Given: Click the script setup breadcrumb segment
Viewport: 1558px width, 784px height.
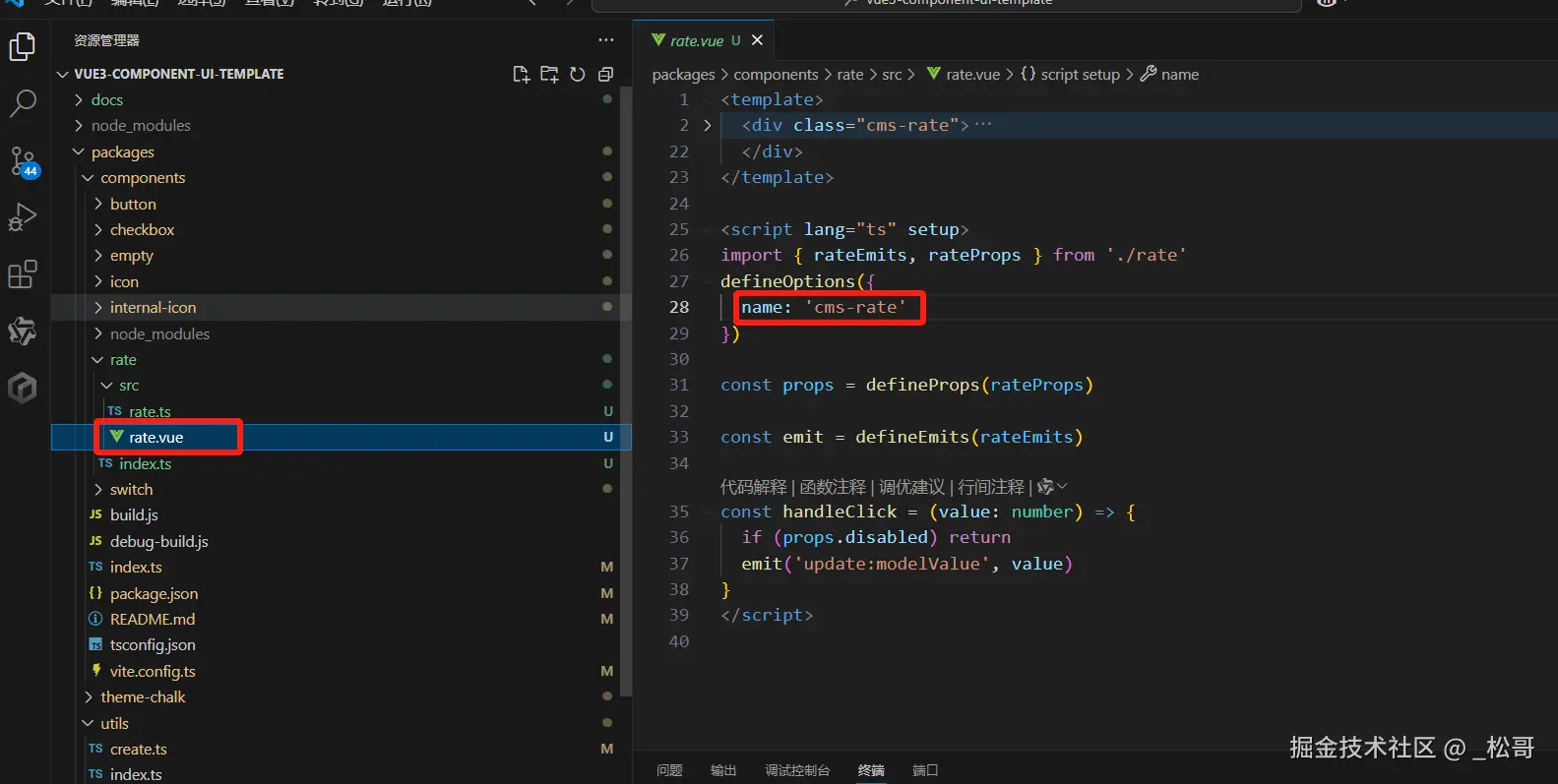Looking at the screenshot, I should pyautogui.click(x=1070, y=75).
